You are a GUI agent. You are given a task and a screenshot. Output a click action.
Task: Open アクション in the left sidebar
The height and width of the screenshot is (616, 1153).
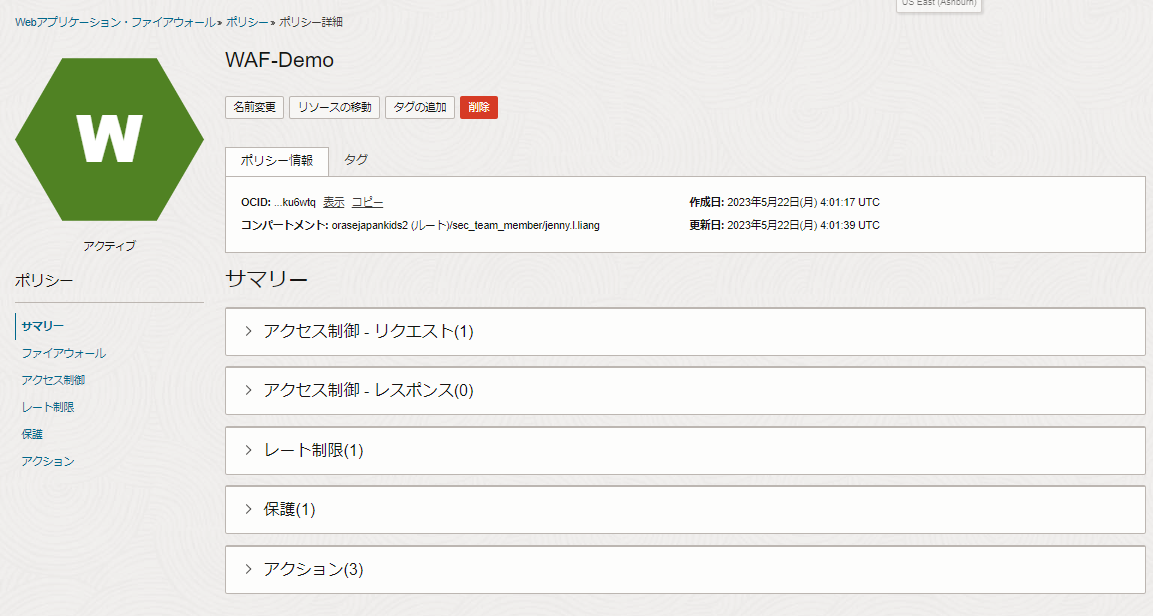(x=48, y=461)
